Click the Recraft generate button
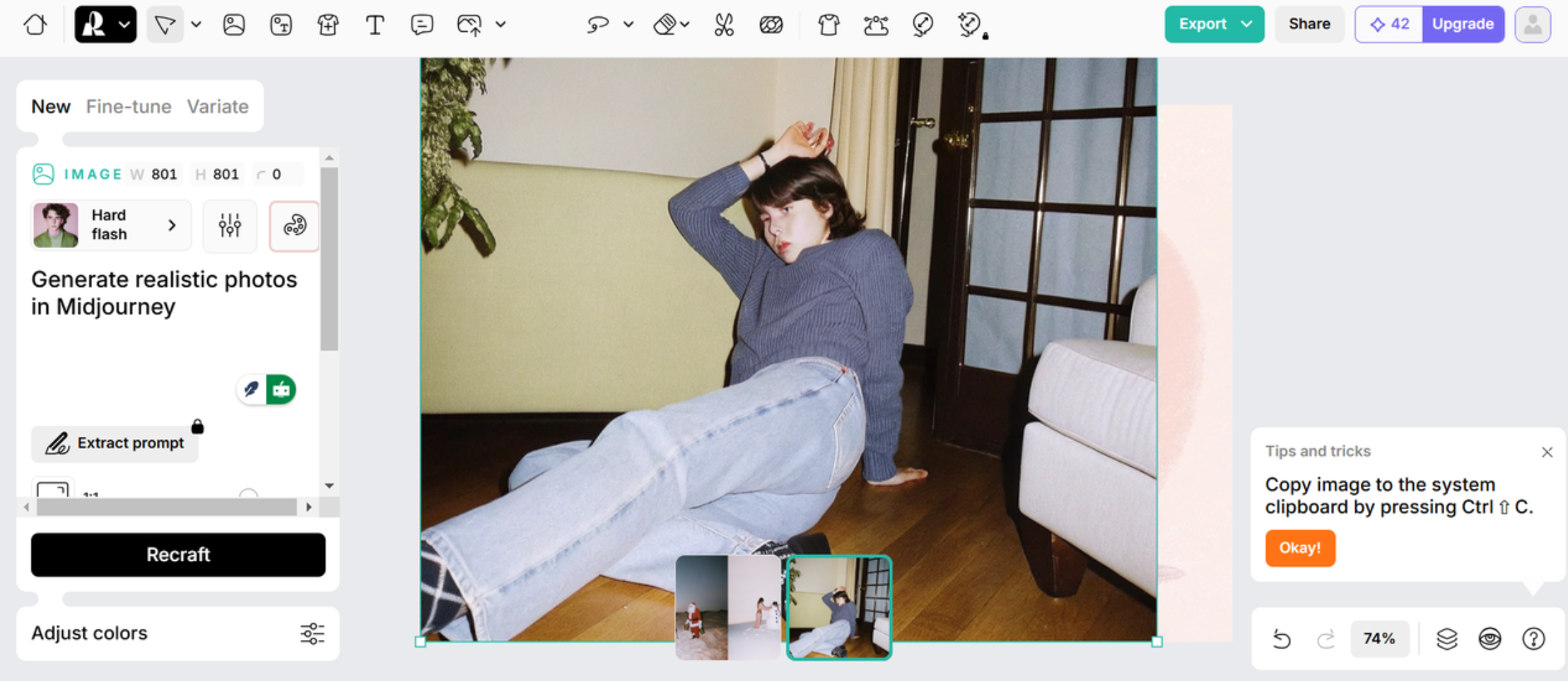The height and width of the screenshot is (681, 1568). pos(177,554)
